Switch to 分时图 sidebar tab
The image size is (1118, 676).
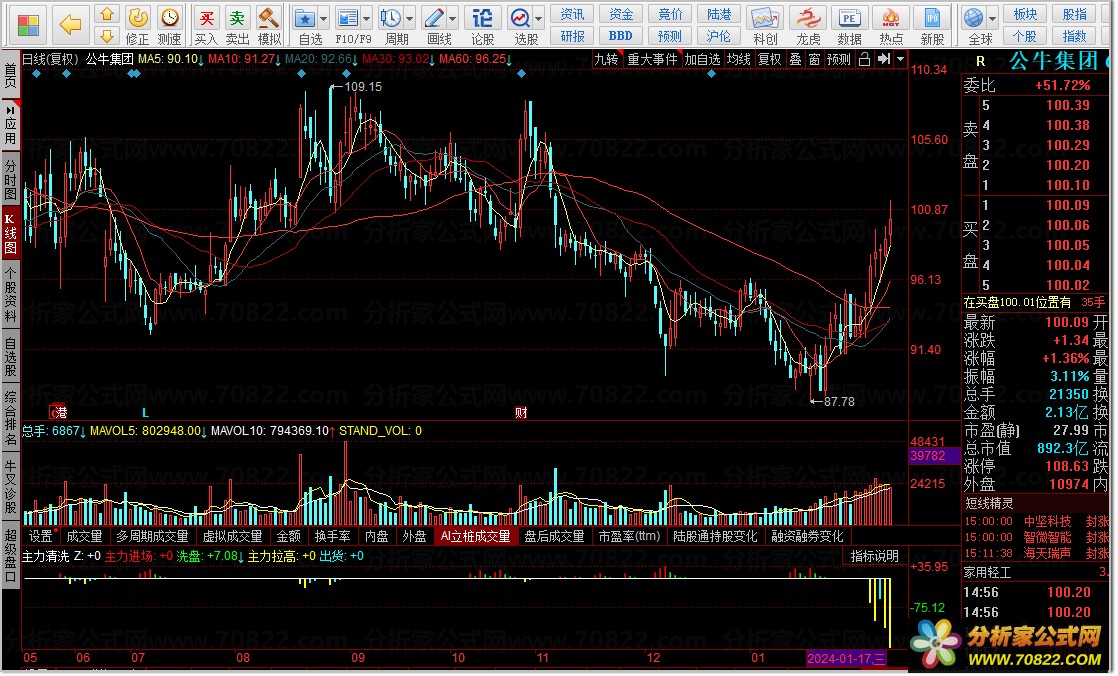coord(11,179)
